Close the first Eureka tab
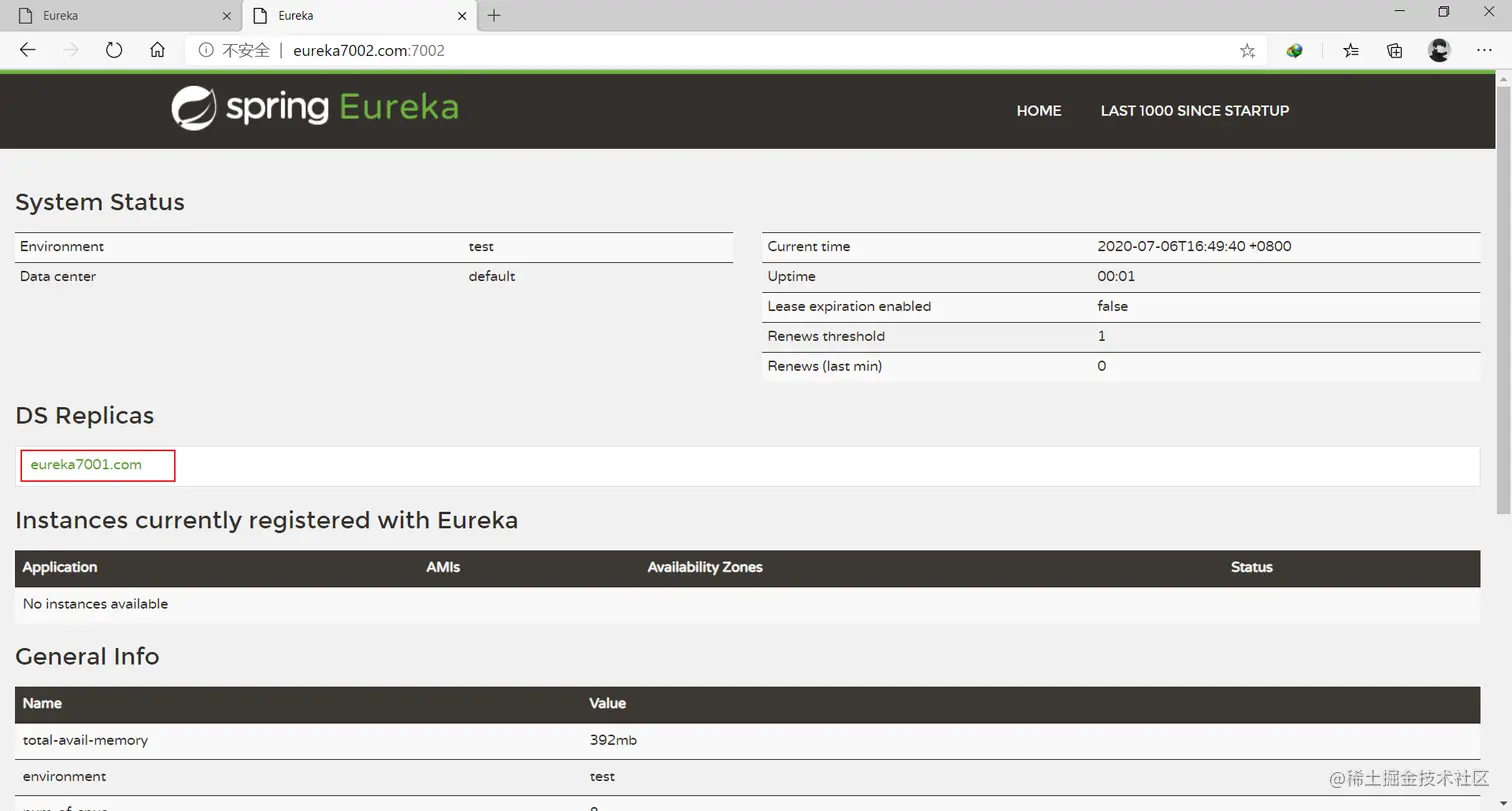 point(226,16)
